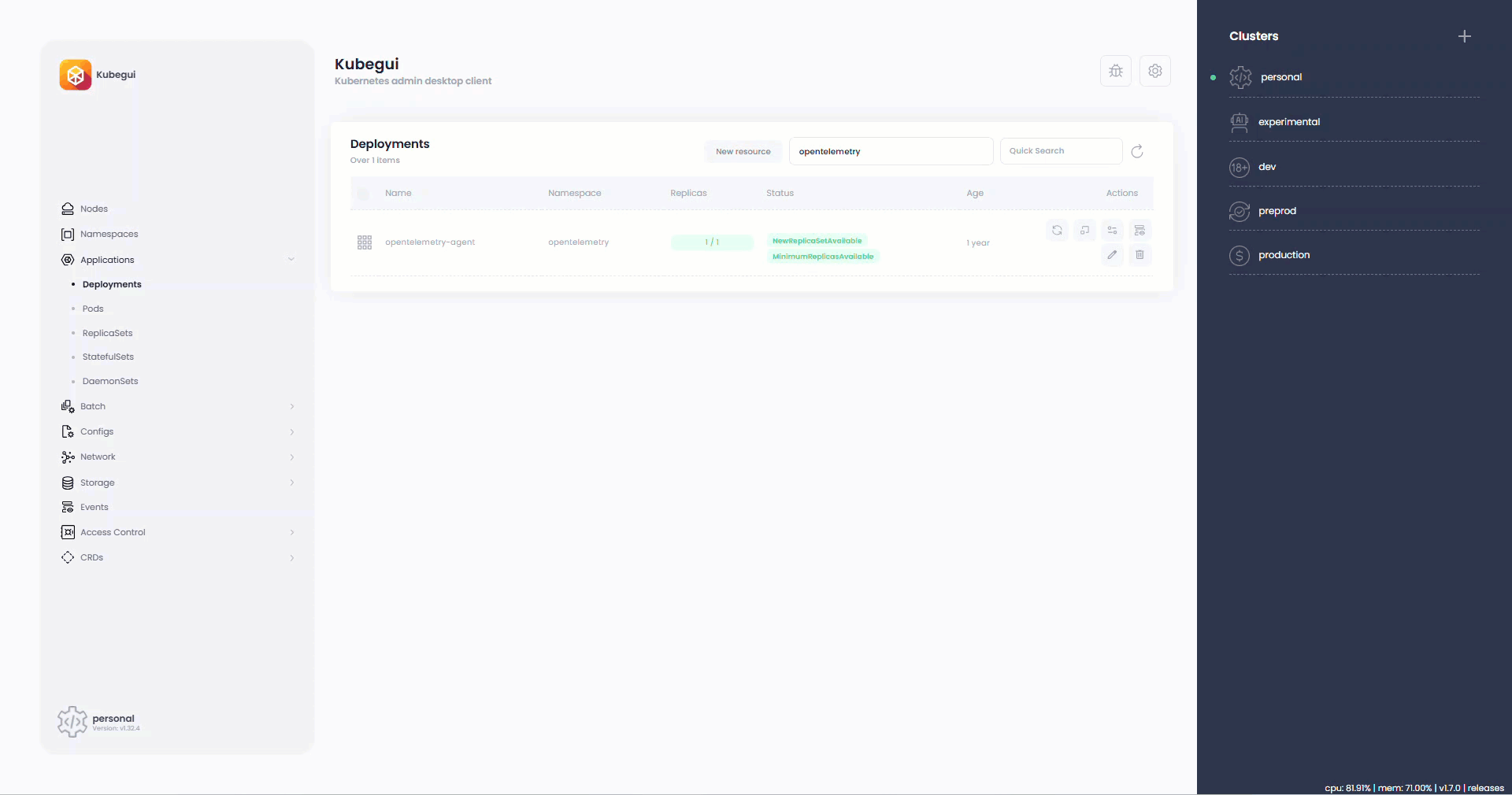Open the namespace filter showing opentelemetry
Viewport: 1512px width, 795px height.
pyautogui.click(x=890, y=152)
